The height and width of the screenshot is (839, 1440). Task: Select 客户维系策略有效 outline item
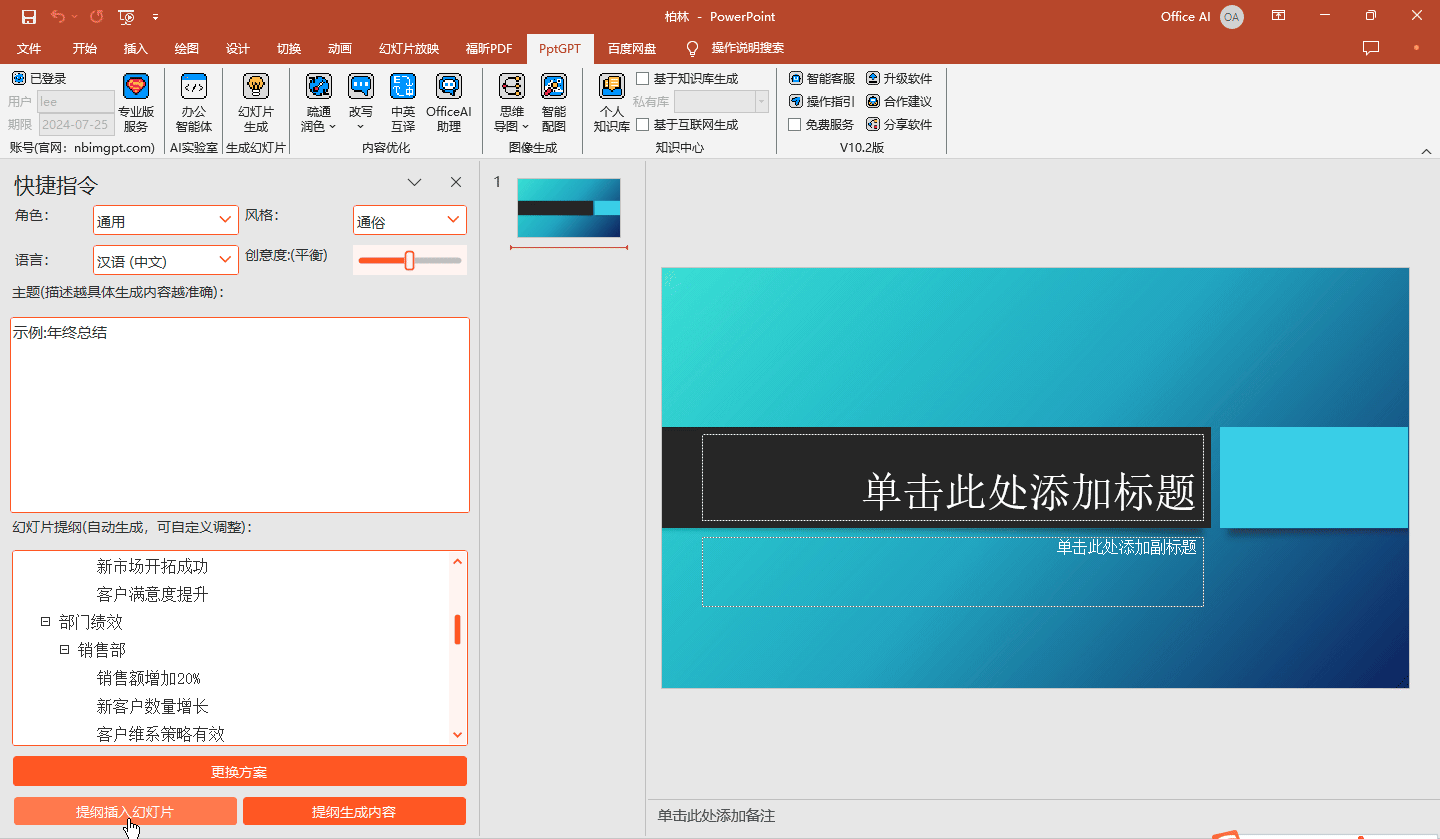coord(161,734)
